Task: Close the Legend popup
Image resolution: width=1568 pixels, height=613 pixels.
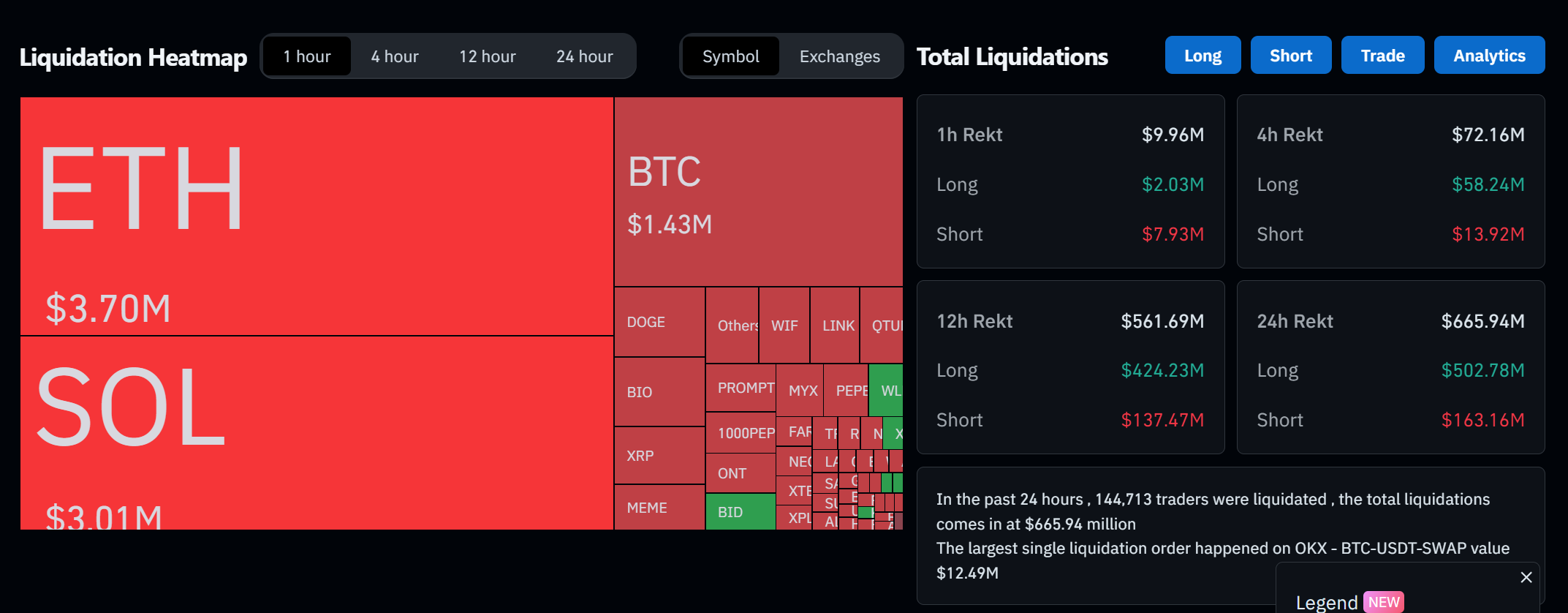Action: (x=1526, y=577)
